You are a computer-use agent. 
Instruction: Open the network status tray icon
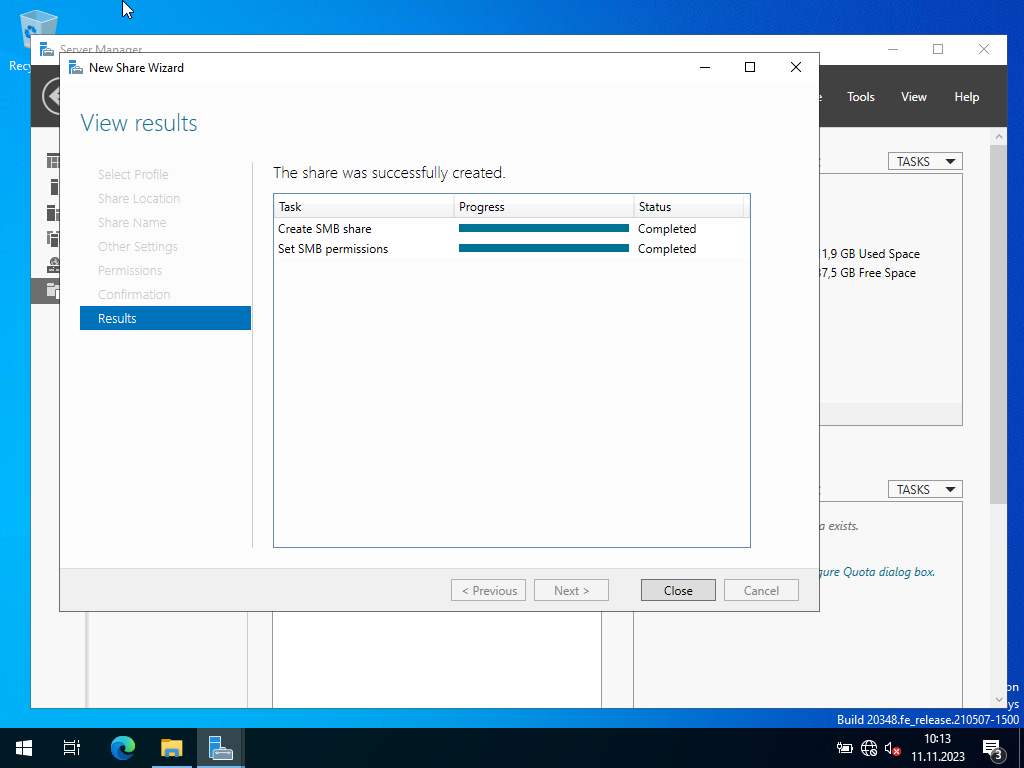868,748
